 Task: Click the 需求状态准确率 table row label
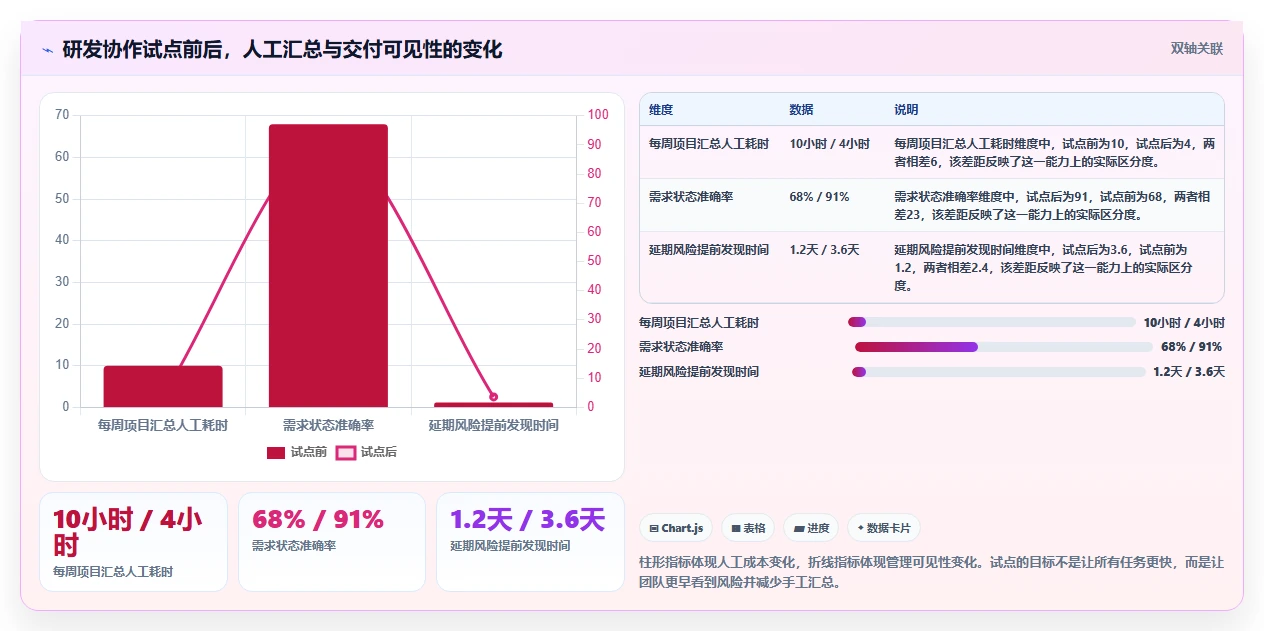[x=691, y=197]
